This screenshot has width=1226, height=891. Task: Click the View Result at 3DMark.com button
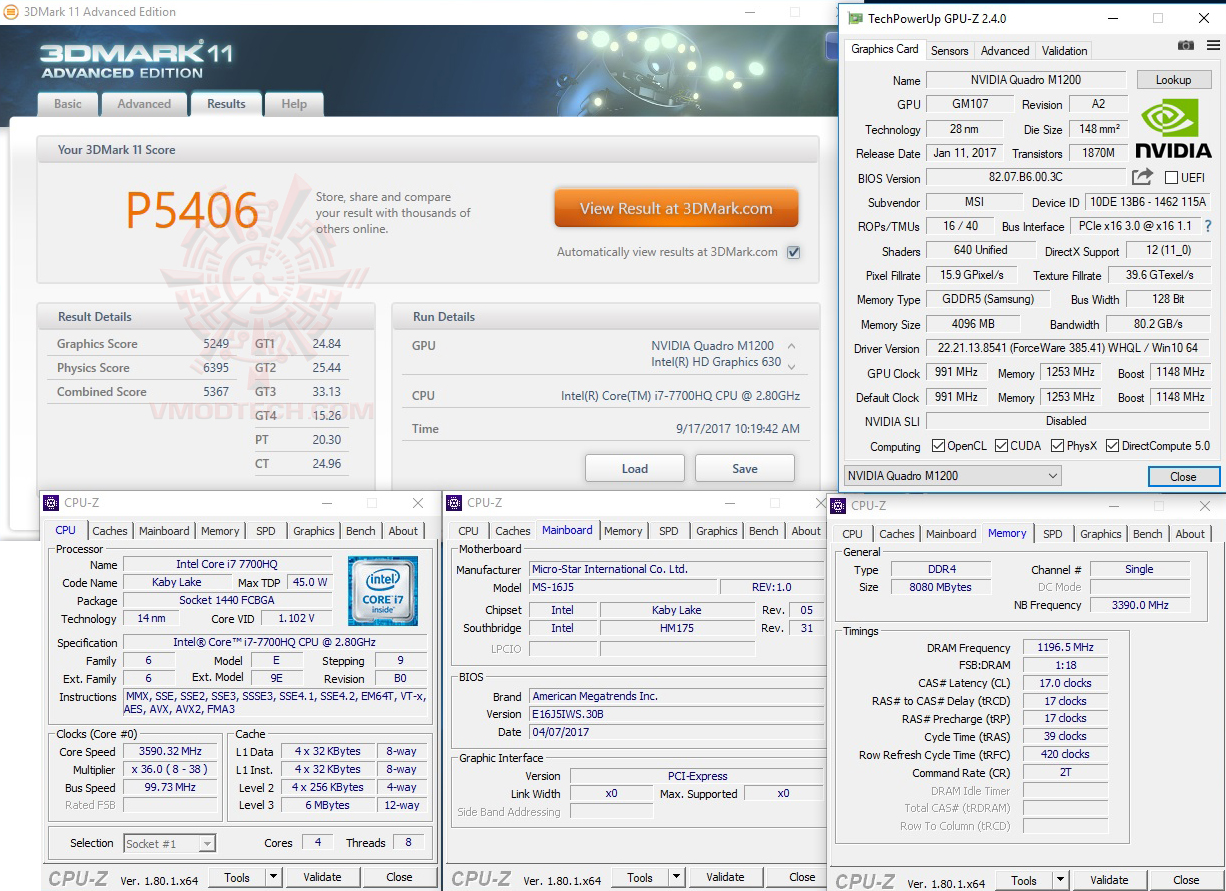click(x=676, y=208)
